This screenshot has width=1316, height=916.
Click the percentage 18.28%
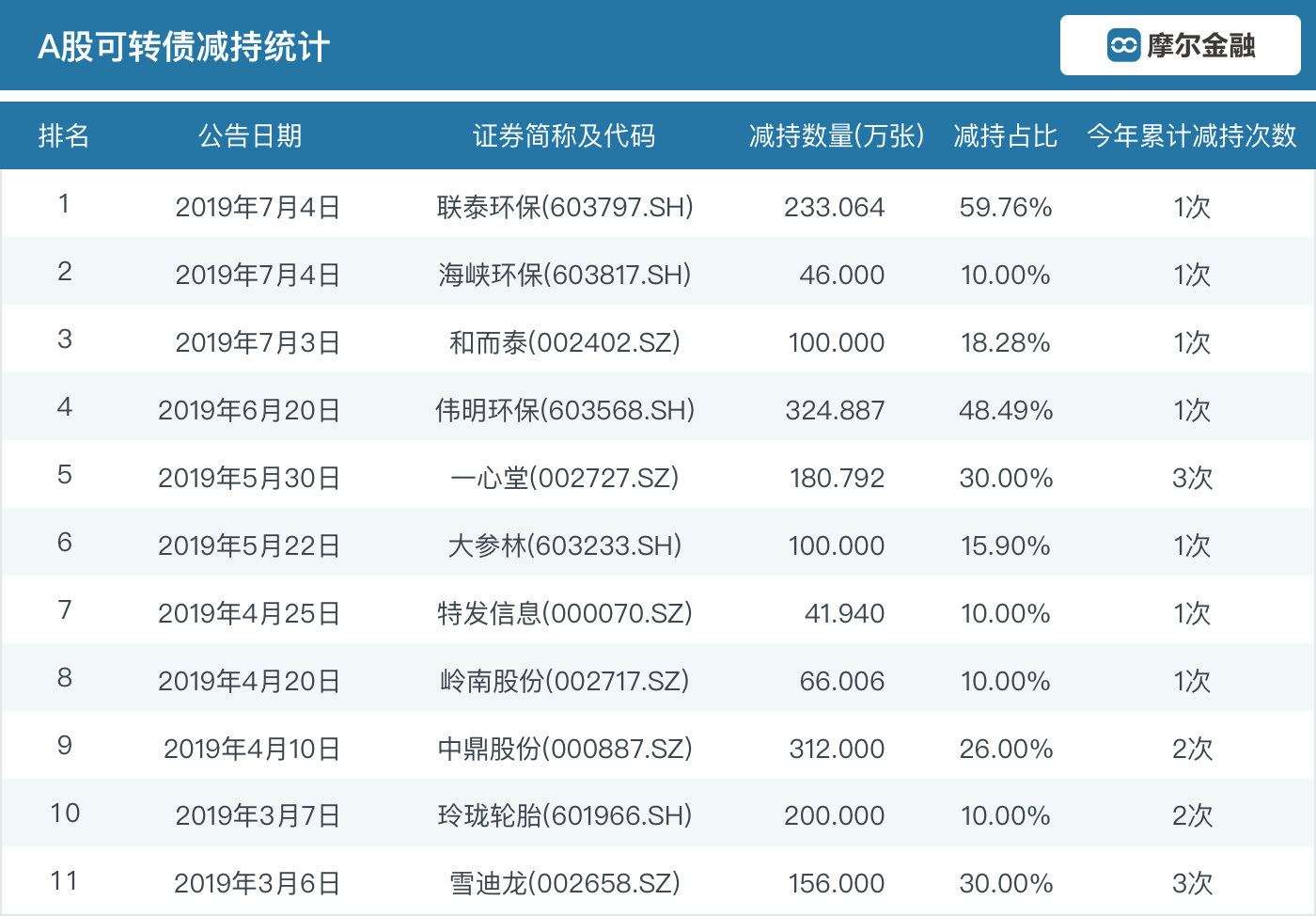coord(1006,342)
